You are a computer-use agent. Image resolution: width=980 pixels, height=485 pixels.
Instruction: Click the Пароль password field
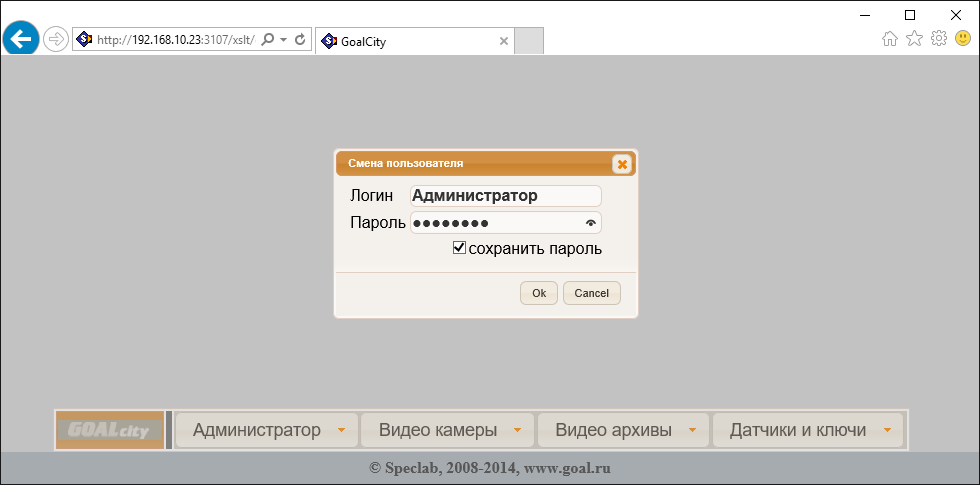pos(506,222)
